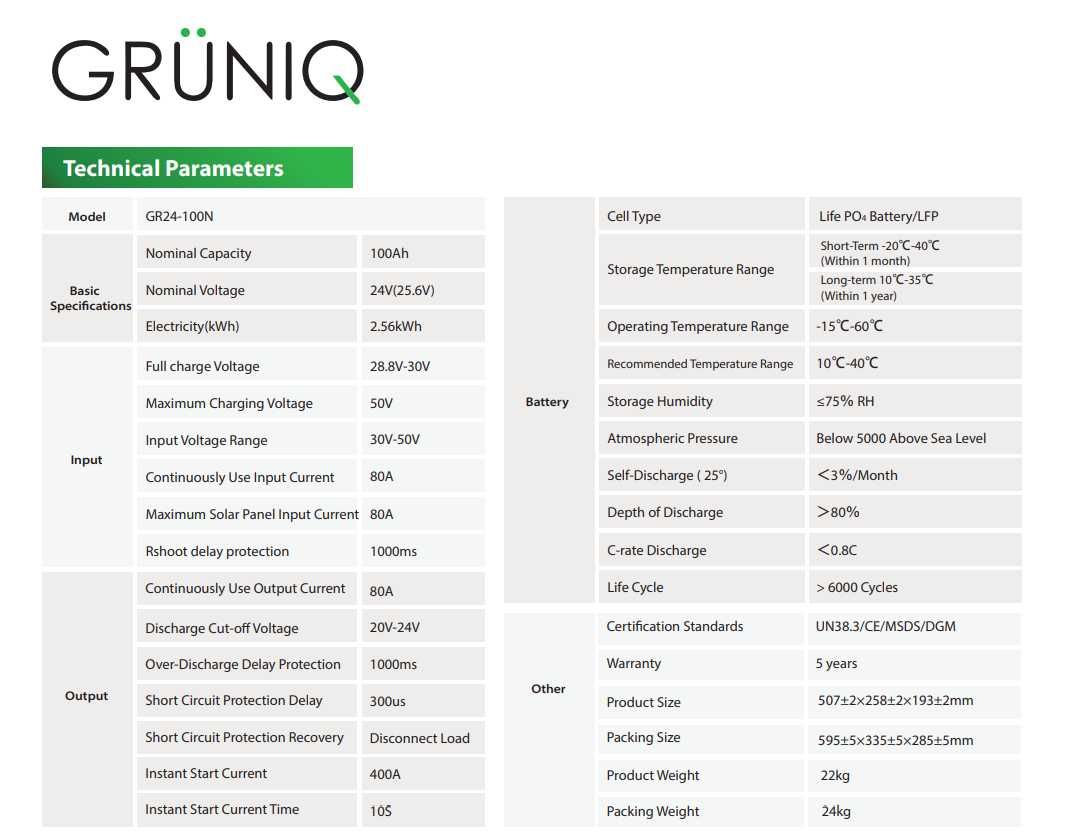
Task: Click Continuously Use Output Current label
Action: click(245, 588)
